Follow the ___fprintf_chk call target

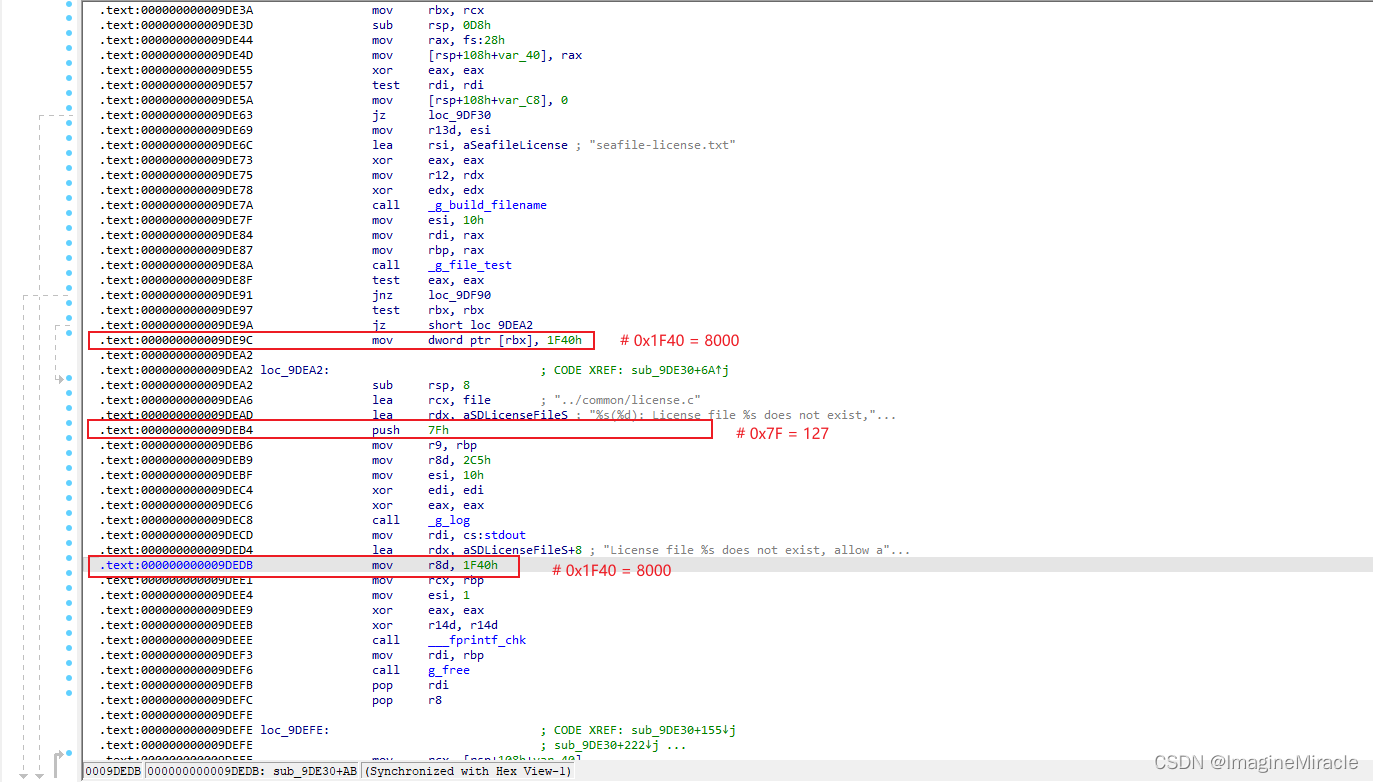coord(477,640)
